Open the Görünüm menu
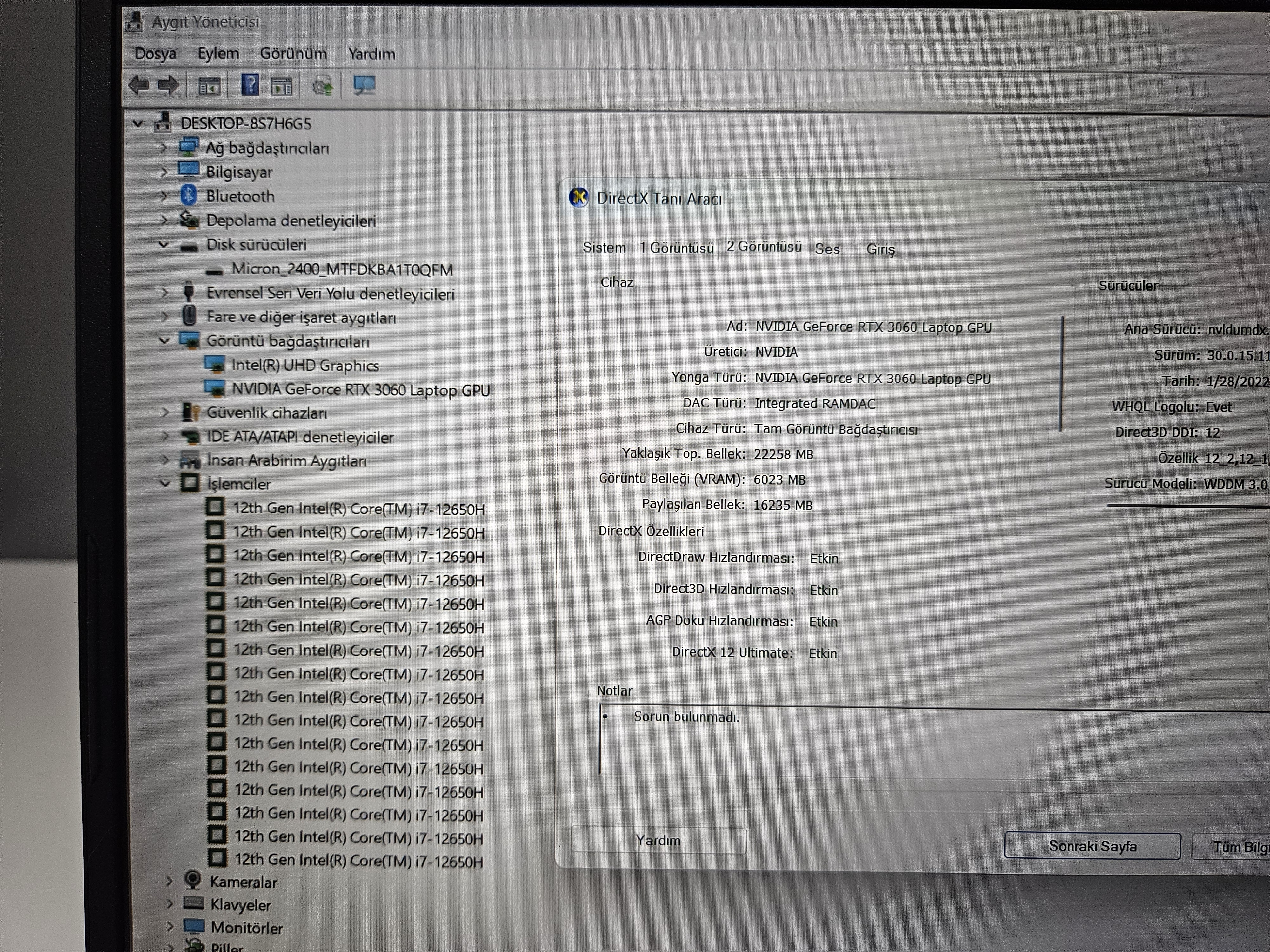The width and height of the screenshot is (1270, 952). 293,54
